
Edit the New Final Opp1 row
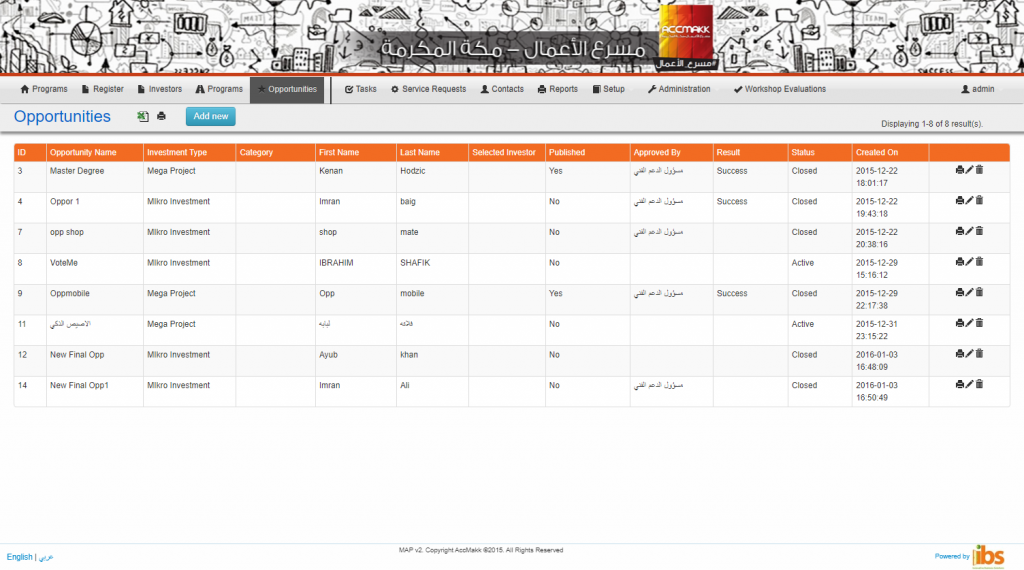[969, 385]
